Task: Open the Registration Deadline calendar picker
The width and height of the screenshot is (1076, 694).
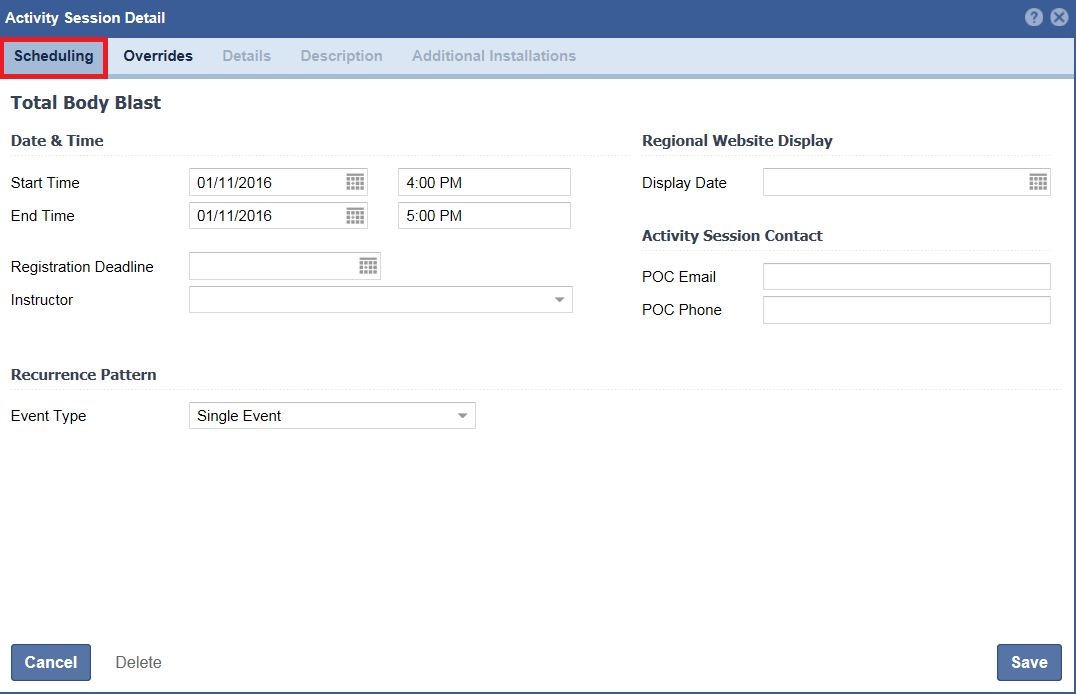Action: pyautogui.click(x=368, y=266)
